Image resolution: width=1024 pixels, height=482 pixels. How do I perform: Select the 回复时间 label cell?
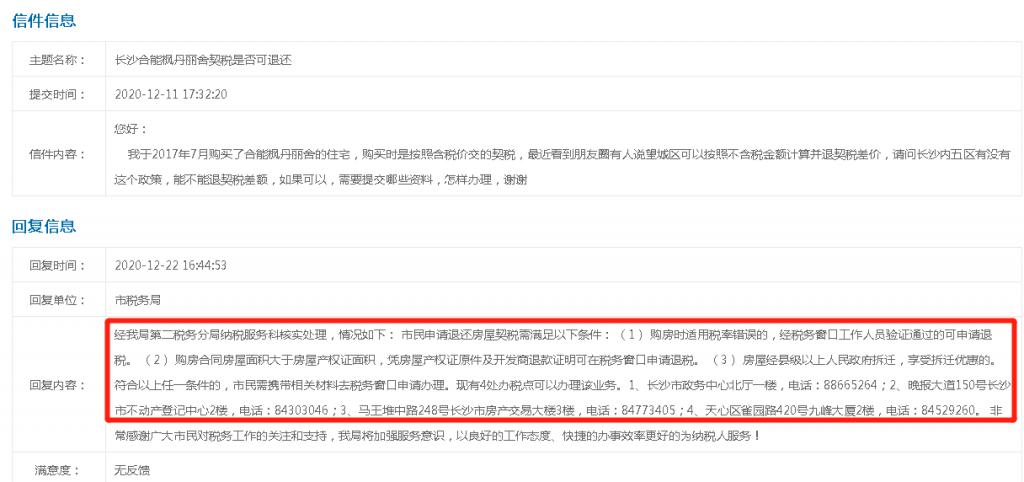[x=58, y=266]
